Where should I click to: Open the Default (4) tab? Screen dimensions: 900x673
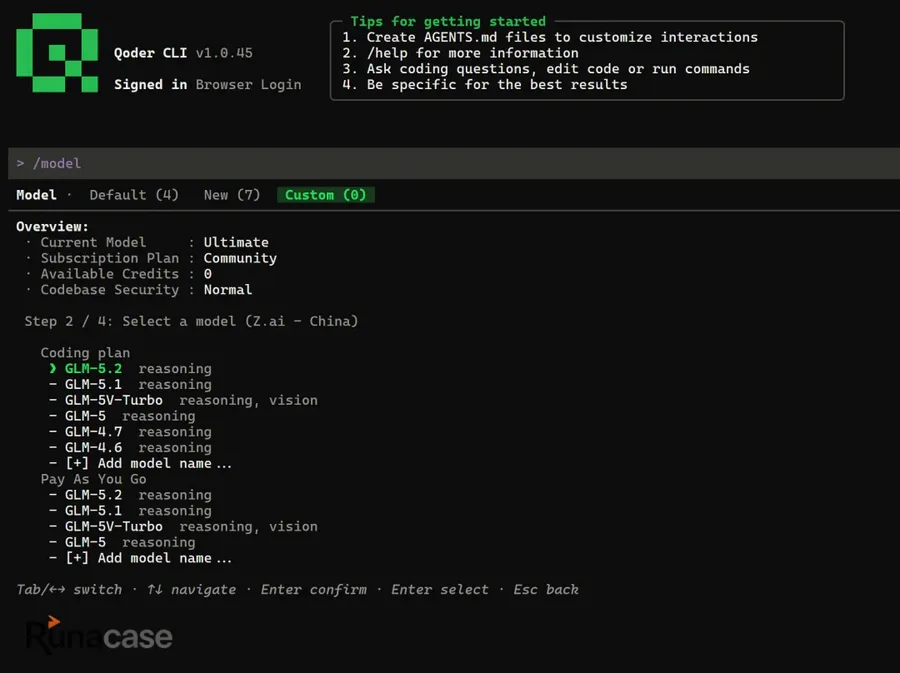pyautogui.click(x=134, y=195)
